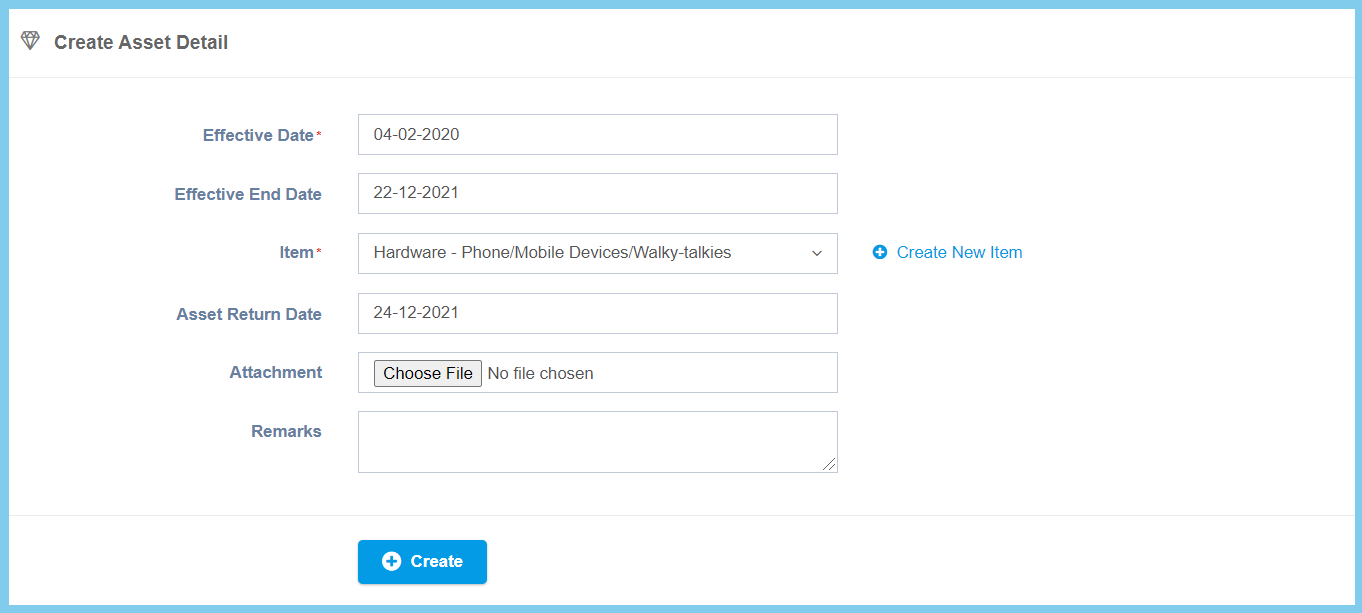Select the Asset Return Date field

click(x=597, y=313)
